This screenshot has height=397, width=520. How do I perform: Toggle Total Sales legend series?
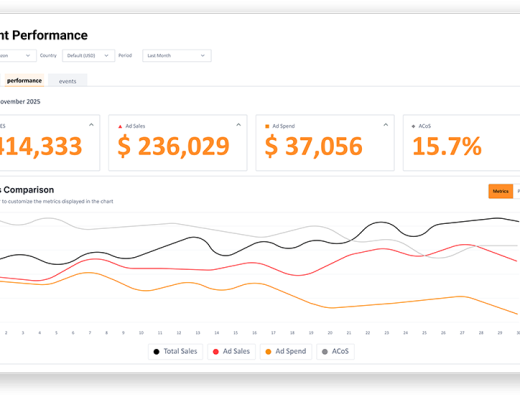[175, 351]
